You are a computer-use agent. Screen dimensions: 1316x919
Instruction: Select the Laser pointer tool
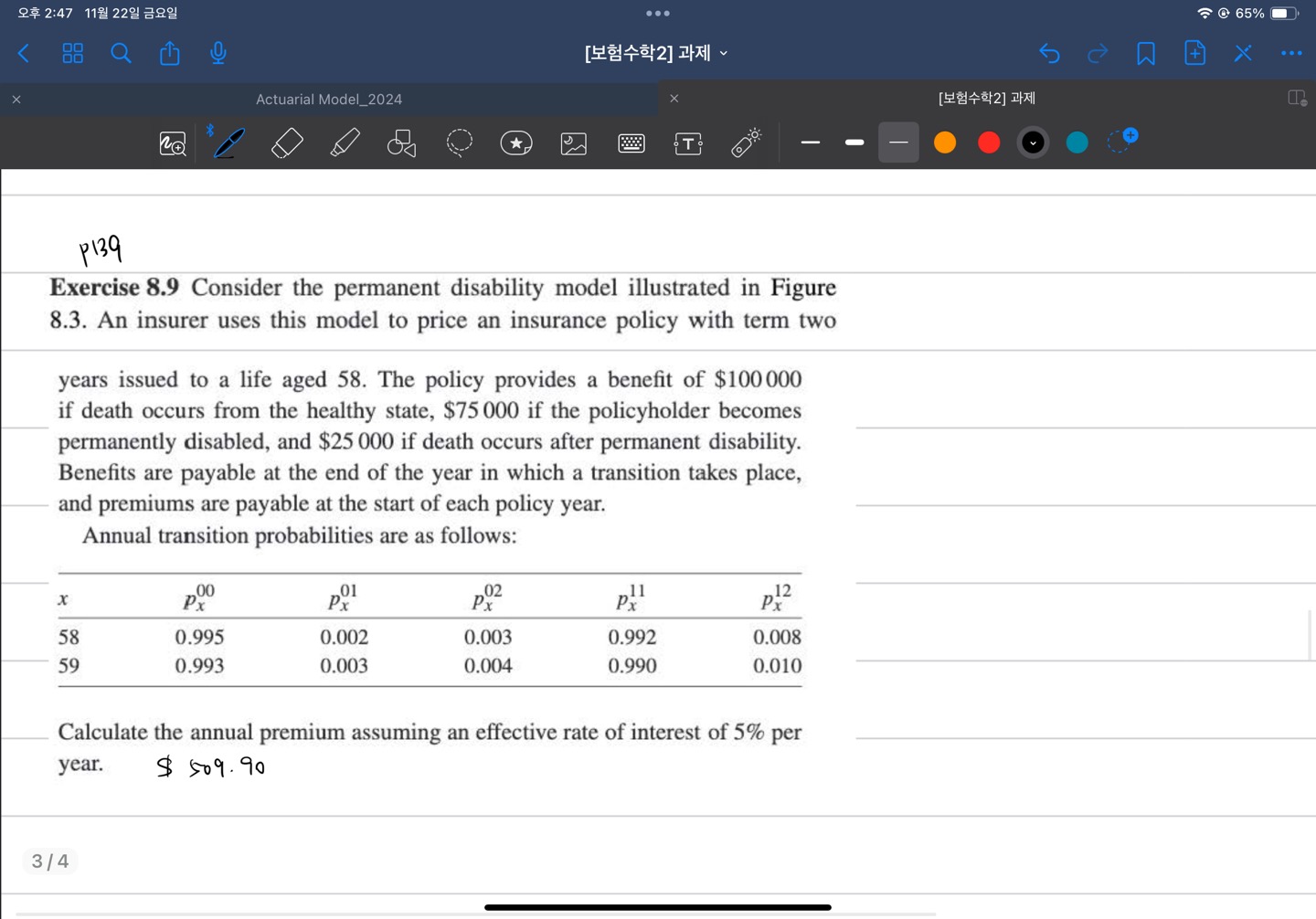746,143
